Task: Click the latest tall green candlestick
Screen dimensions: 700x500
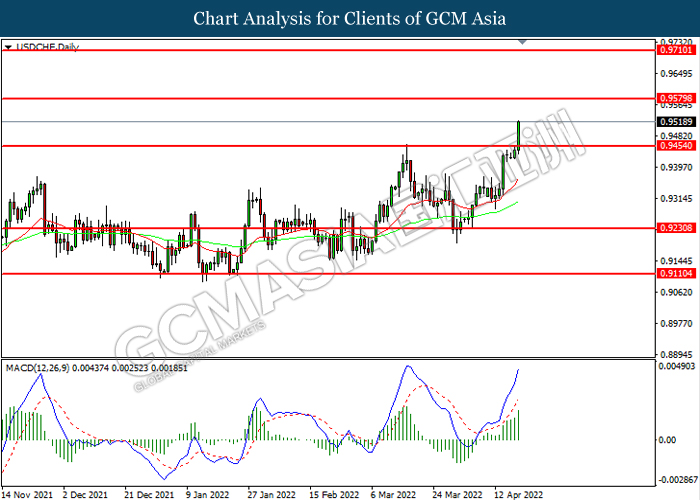Action: coord(518,135)
